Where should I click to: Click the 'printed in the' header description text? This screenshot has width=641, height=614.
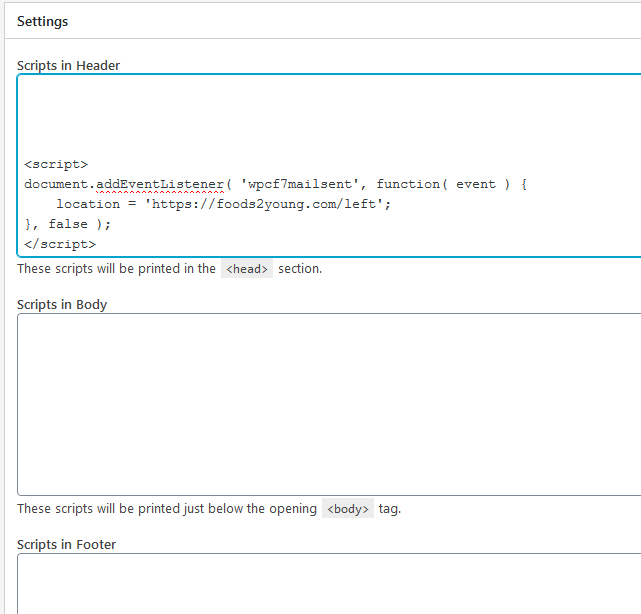click(x=177, y=269)
